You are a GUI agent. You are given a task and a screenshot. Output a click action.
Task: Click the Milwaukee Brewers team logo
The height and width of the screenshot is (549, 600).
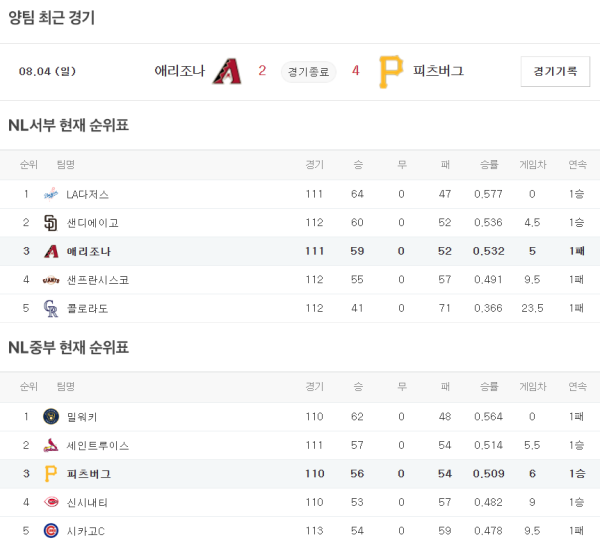pos(51,416)
